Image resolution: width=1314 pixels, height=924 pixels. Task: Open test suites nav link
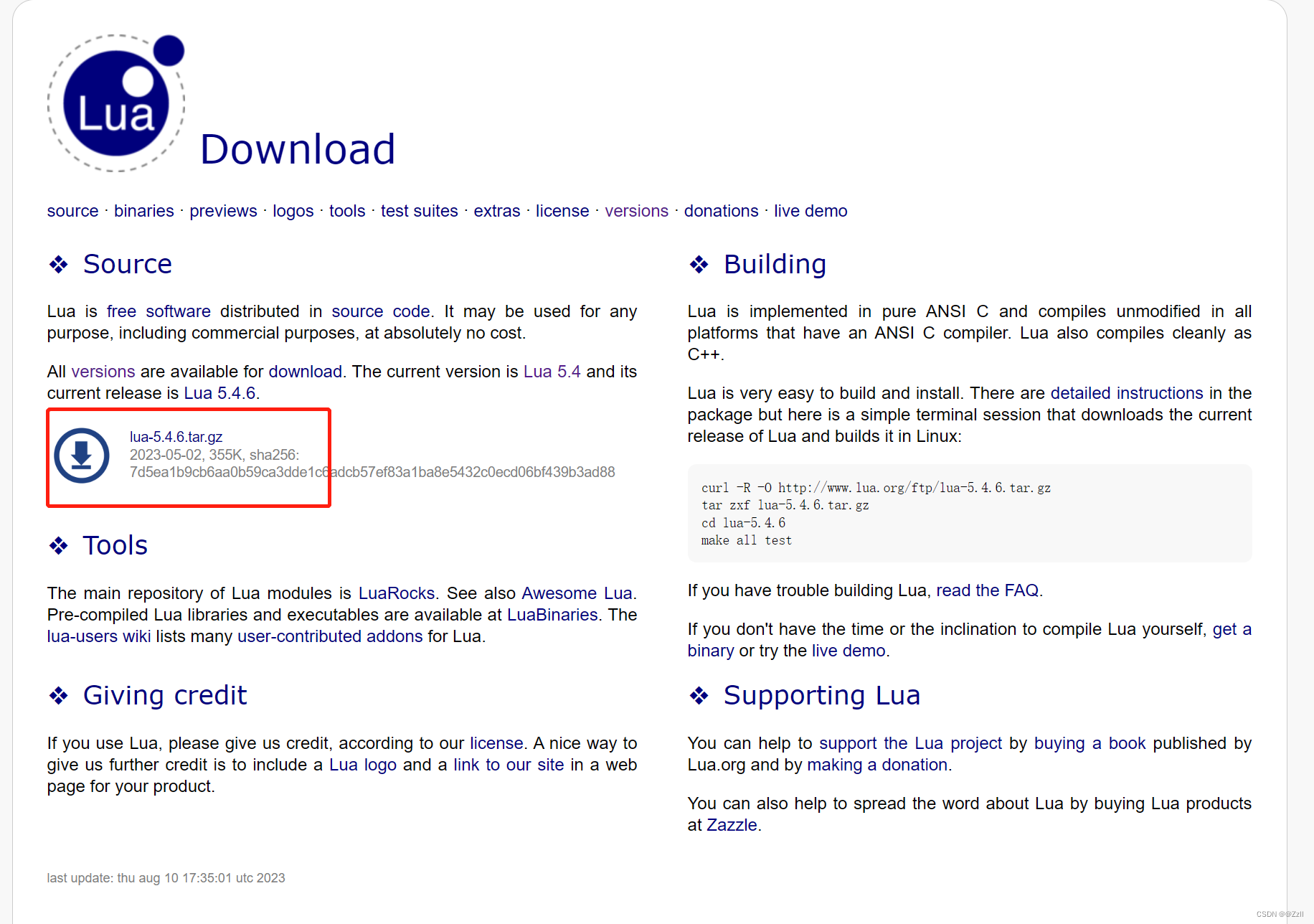click(x=419, y=211)
